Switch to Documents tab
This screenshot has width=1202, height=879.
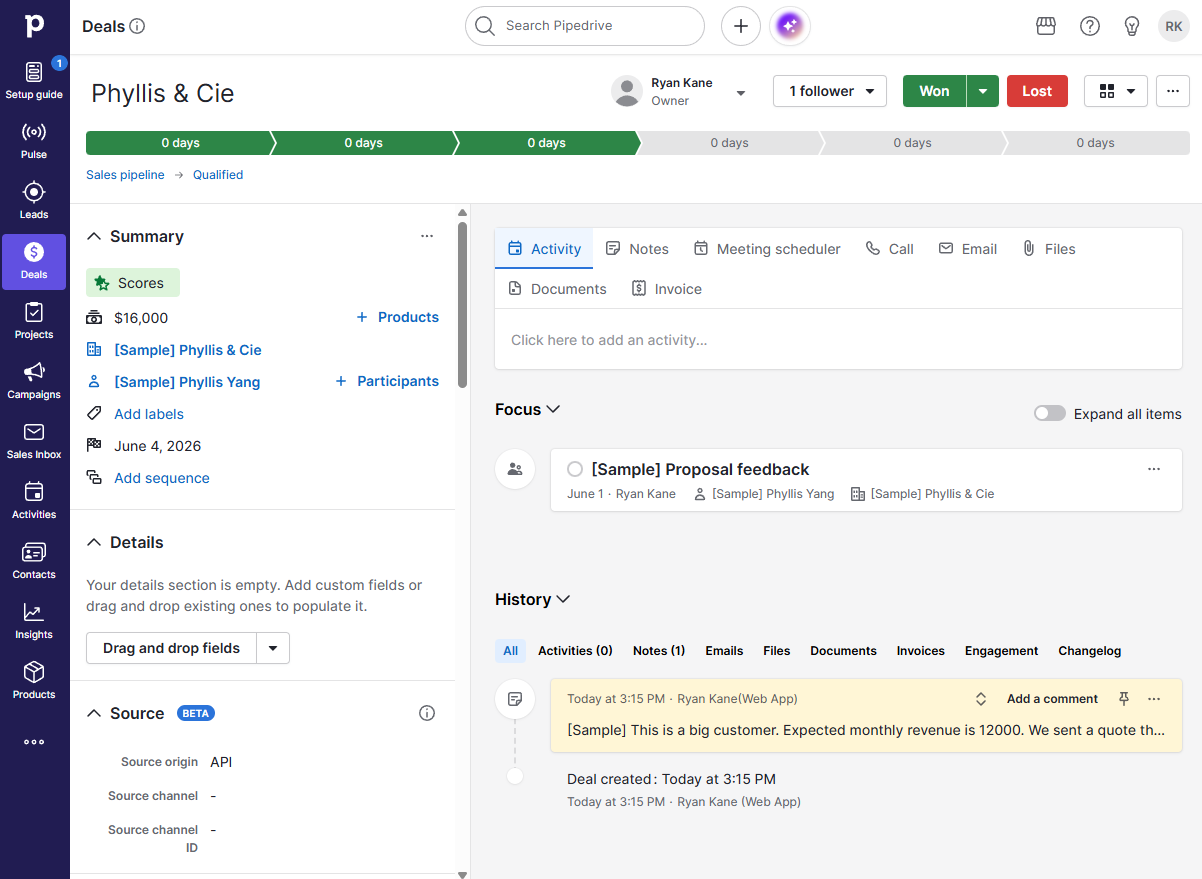(557, 289)
